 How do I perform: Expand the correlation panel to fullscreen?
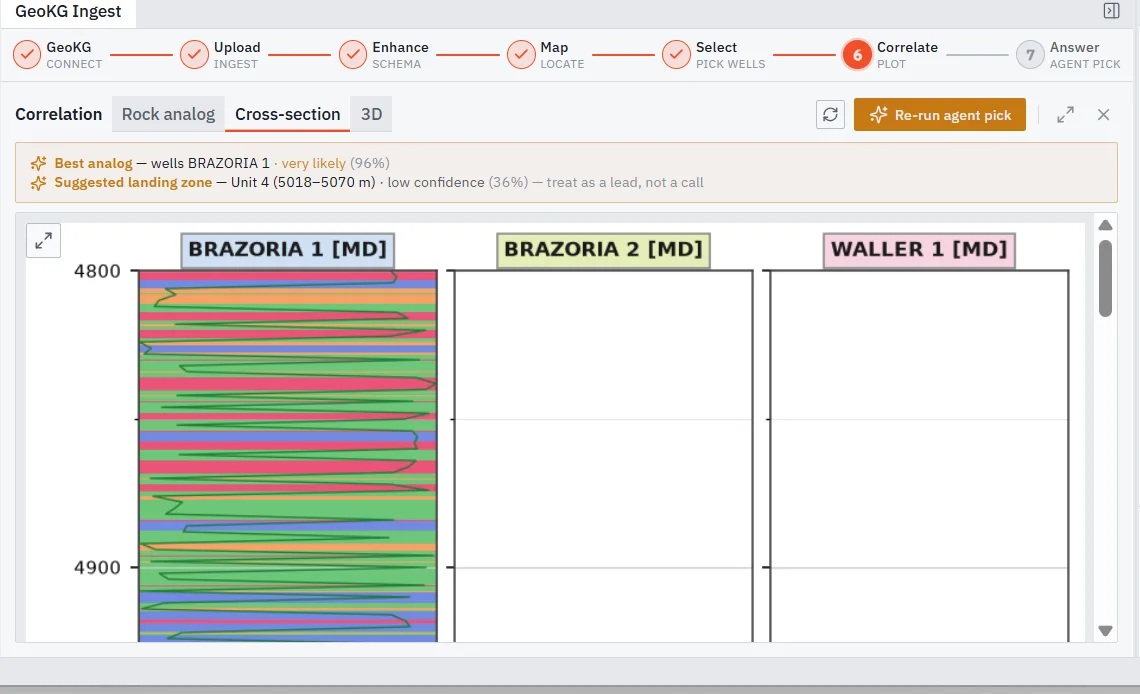pos(1065,115)
